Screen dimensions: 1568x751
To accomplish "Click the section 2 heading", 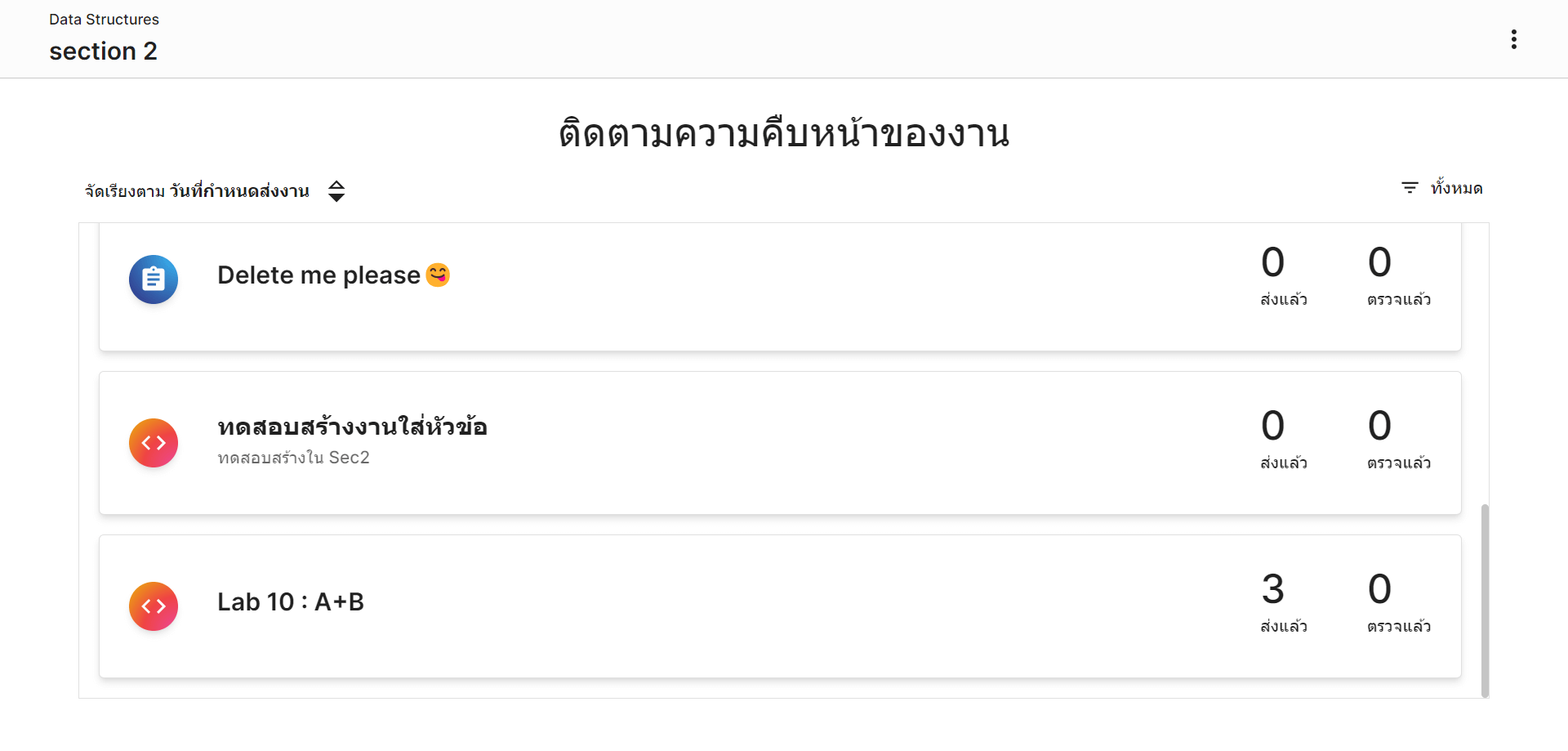I will [x=103, y=51].
